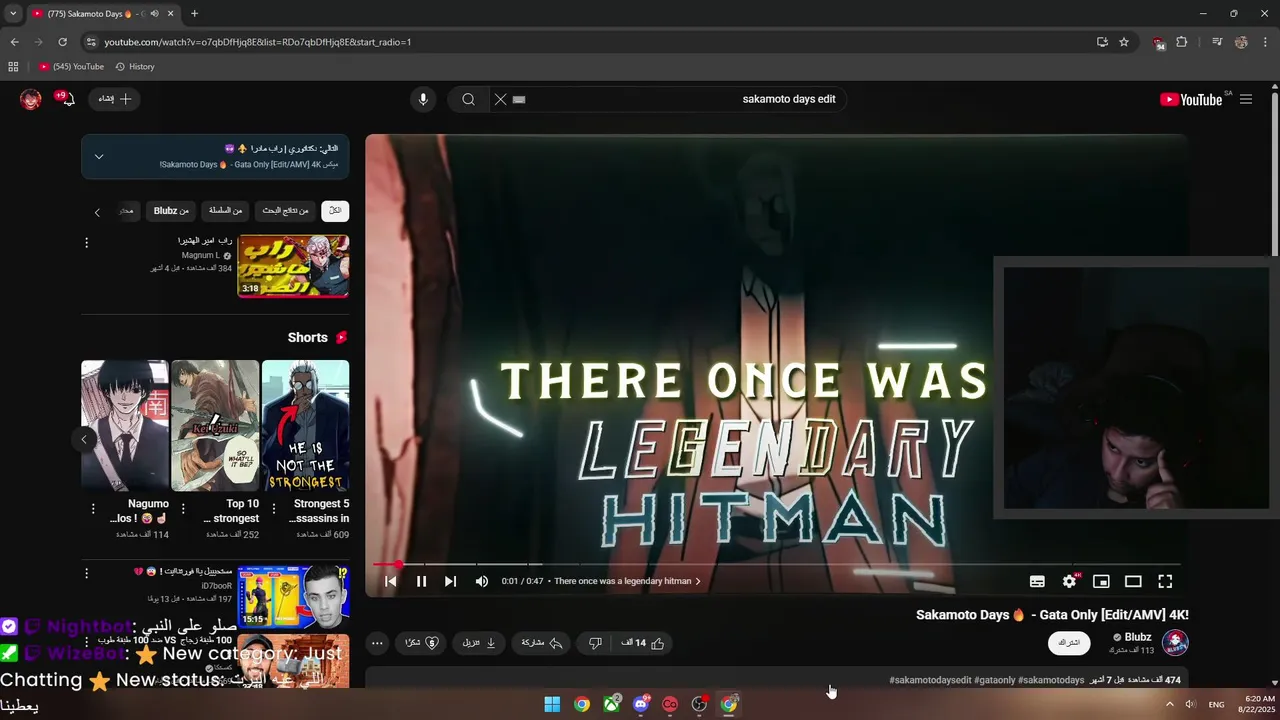Open Blubz channel avatar
Image resolution: width=1280 pixels, height=720 pixels.
point(1176,643)
